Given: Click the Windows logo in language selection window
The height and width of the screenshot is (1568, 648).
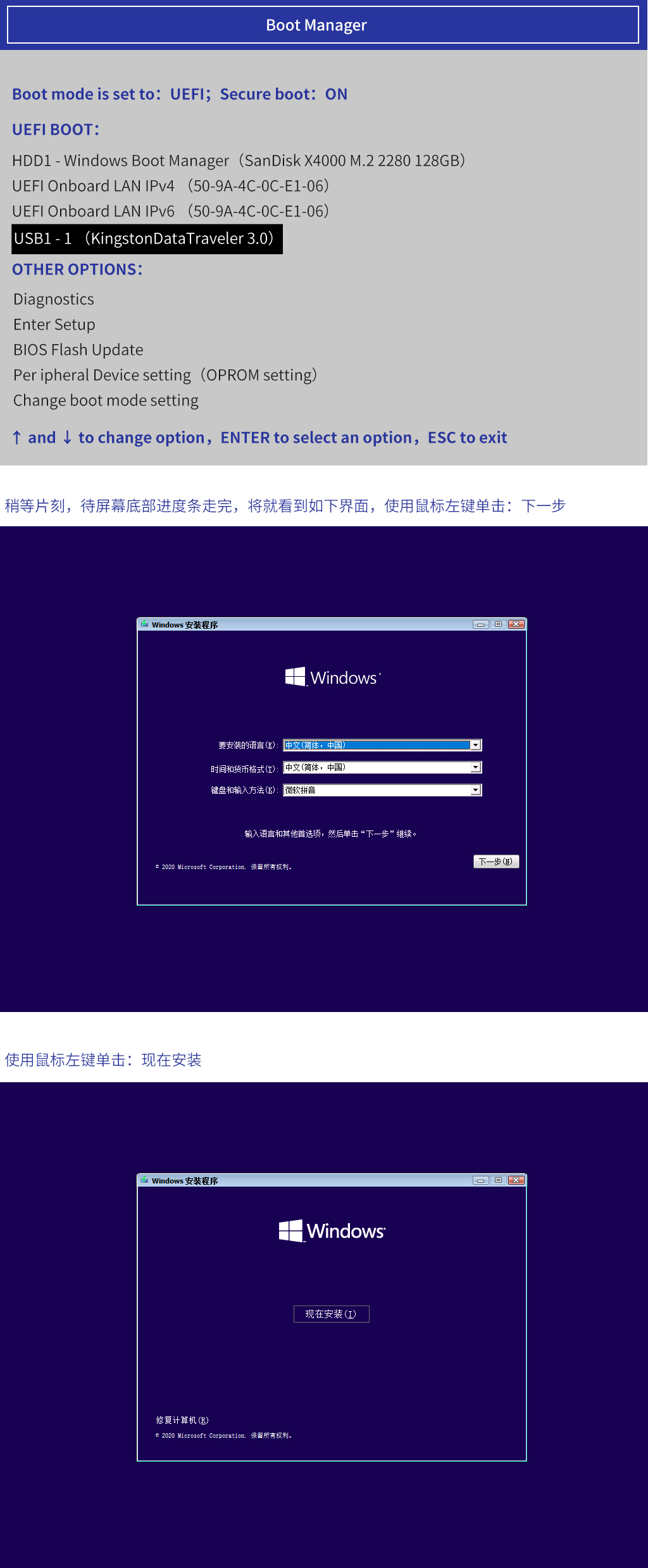Looking at the screenshot, I should [333, 677].
